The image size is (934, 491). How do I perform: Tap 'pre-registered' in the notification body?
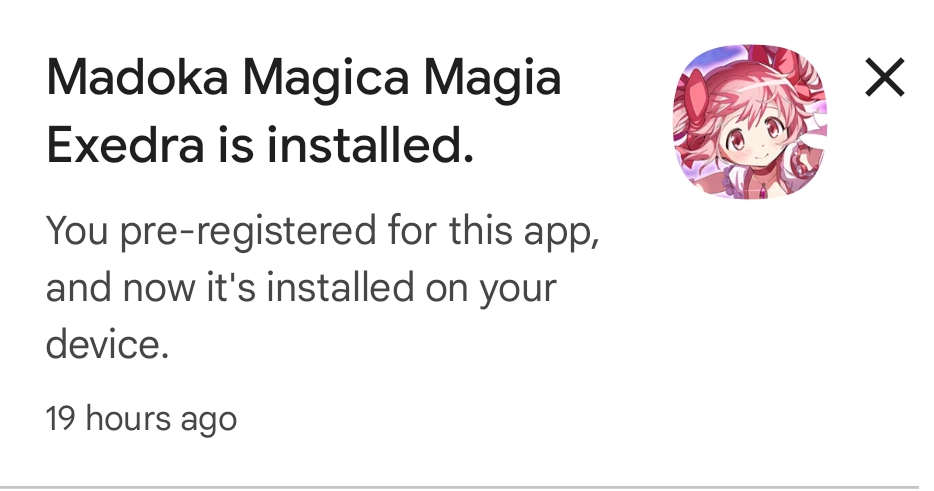pos(248,232)
